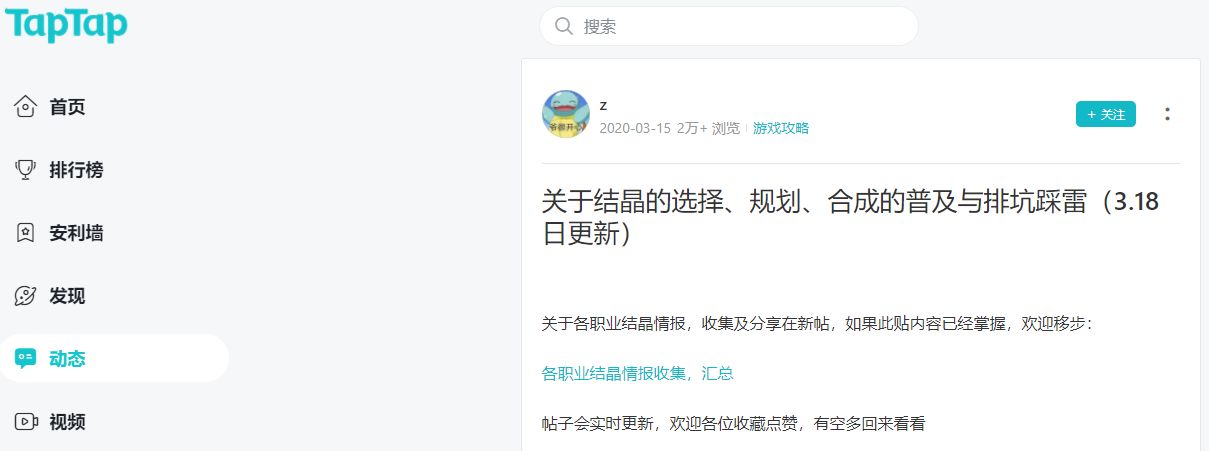Click author z's avatar picture
The height and width of the screenshot is (451, 1209).
[x=566, y=114]
